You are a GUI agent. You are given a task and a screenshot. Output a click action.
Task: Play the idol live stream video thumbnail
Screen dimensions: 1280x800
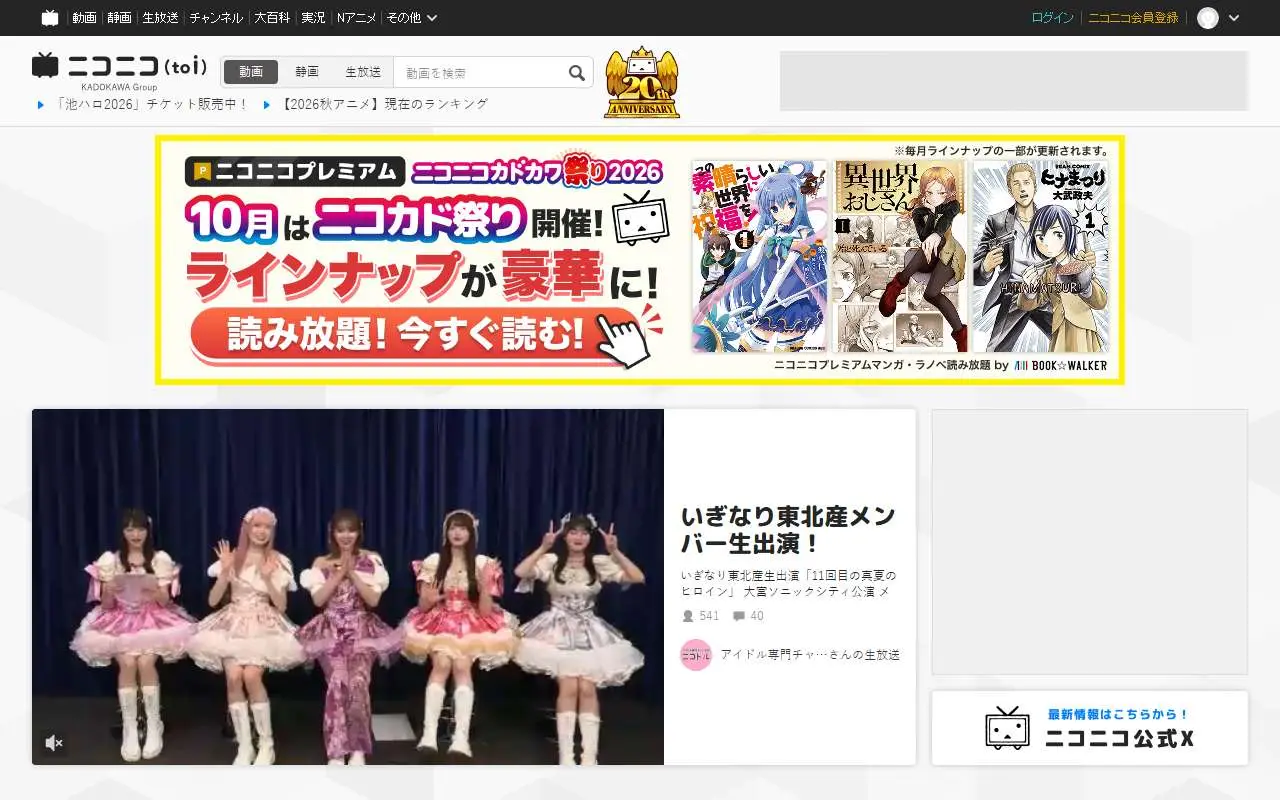(348, 587)
